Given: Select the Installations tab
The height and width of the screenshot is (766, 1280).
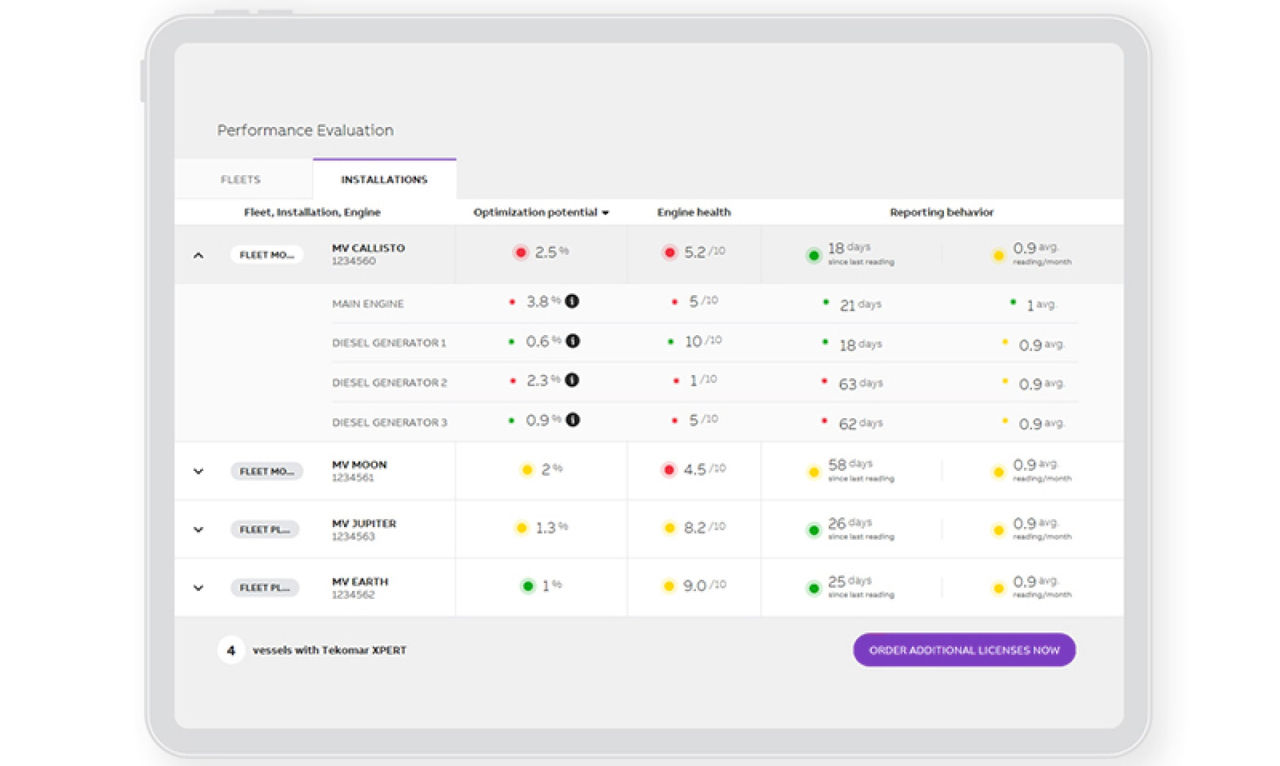Looking at the screenshot, I should click(384, 180).
